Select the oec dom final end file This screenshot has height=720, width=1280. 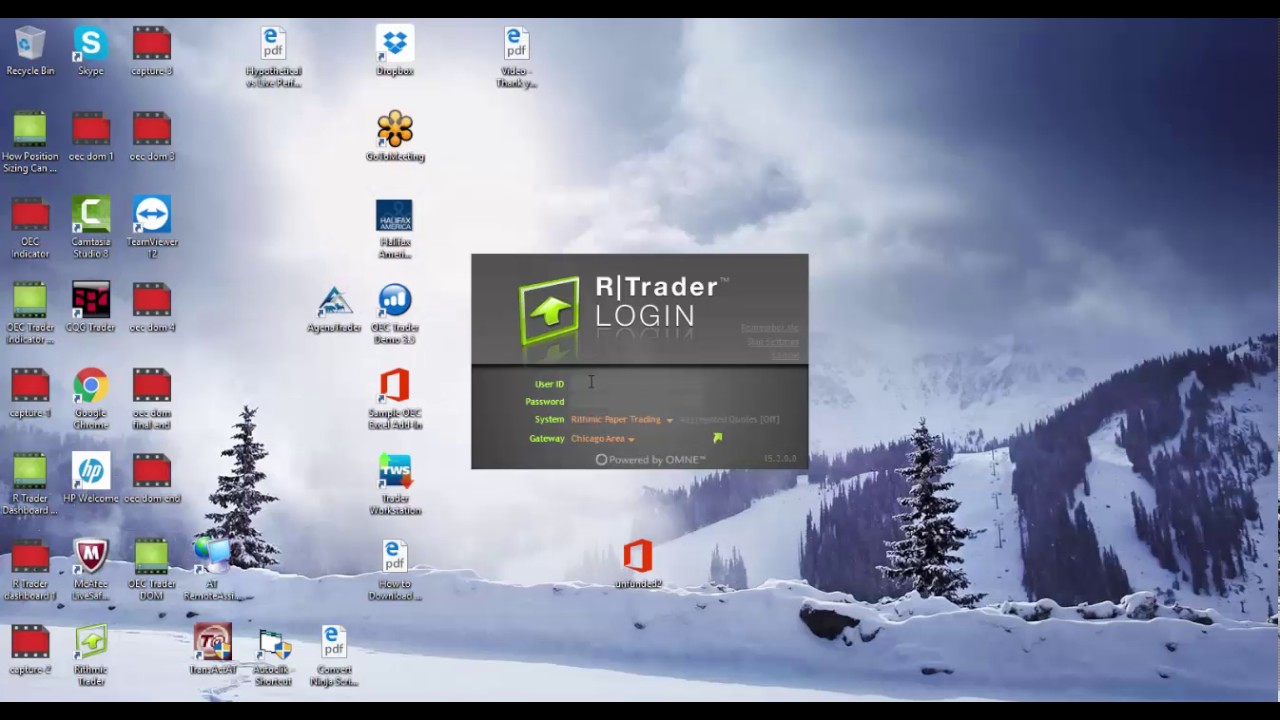pos(152,400)
